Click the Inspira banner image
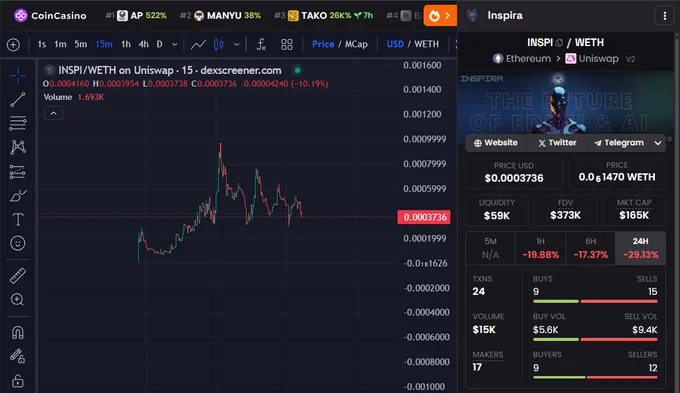Screen dimensions: 680x393 pos(566,102)
